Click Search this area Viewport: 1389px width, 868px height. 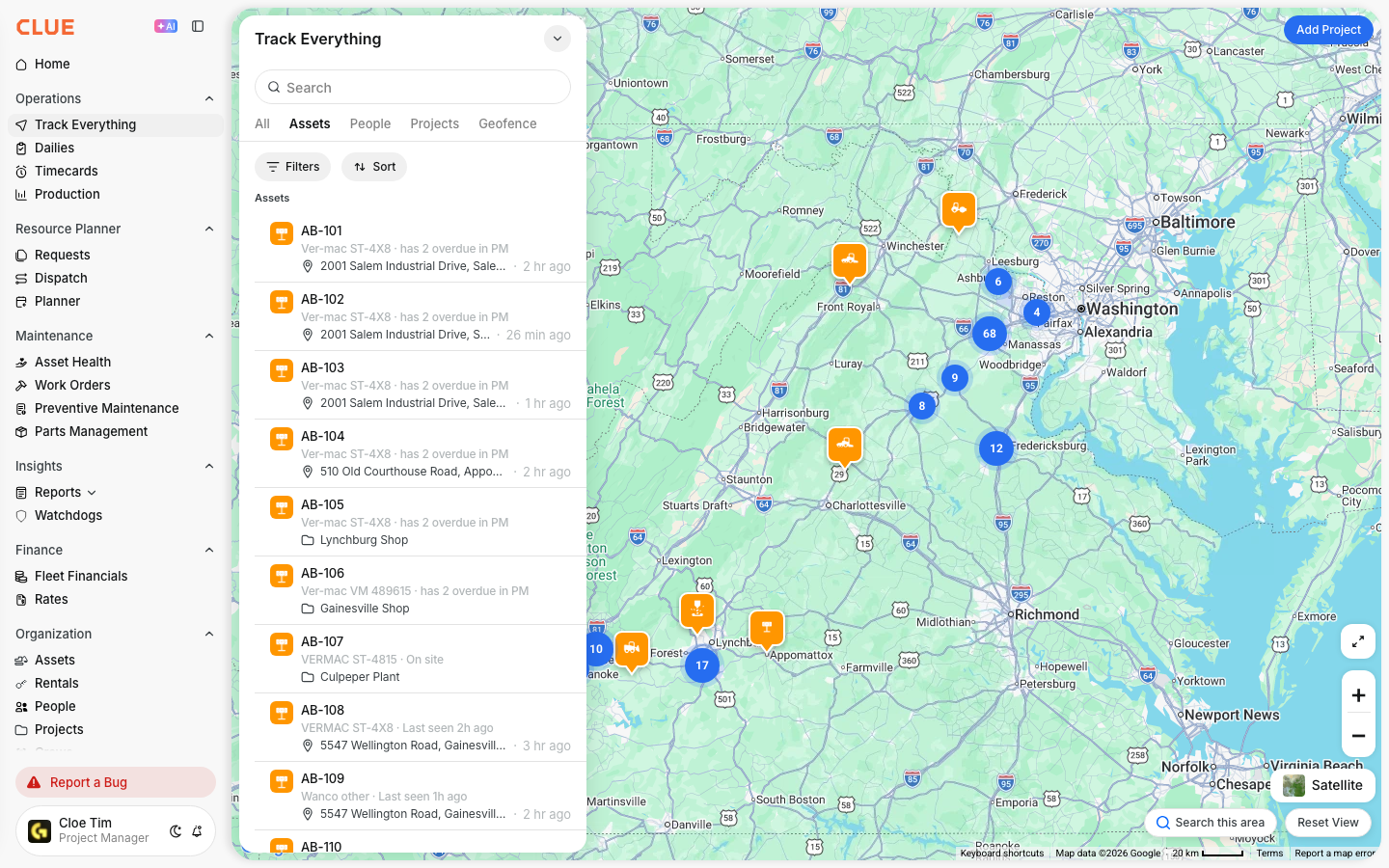[x=1211, y=823]
